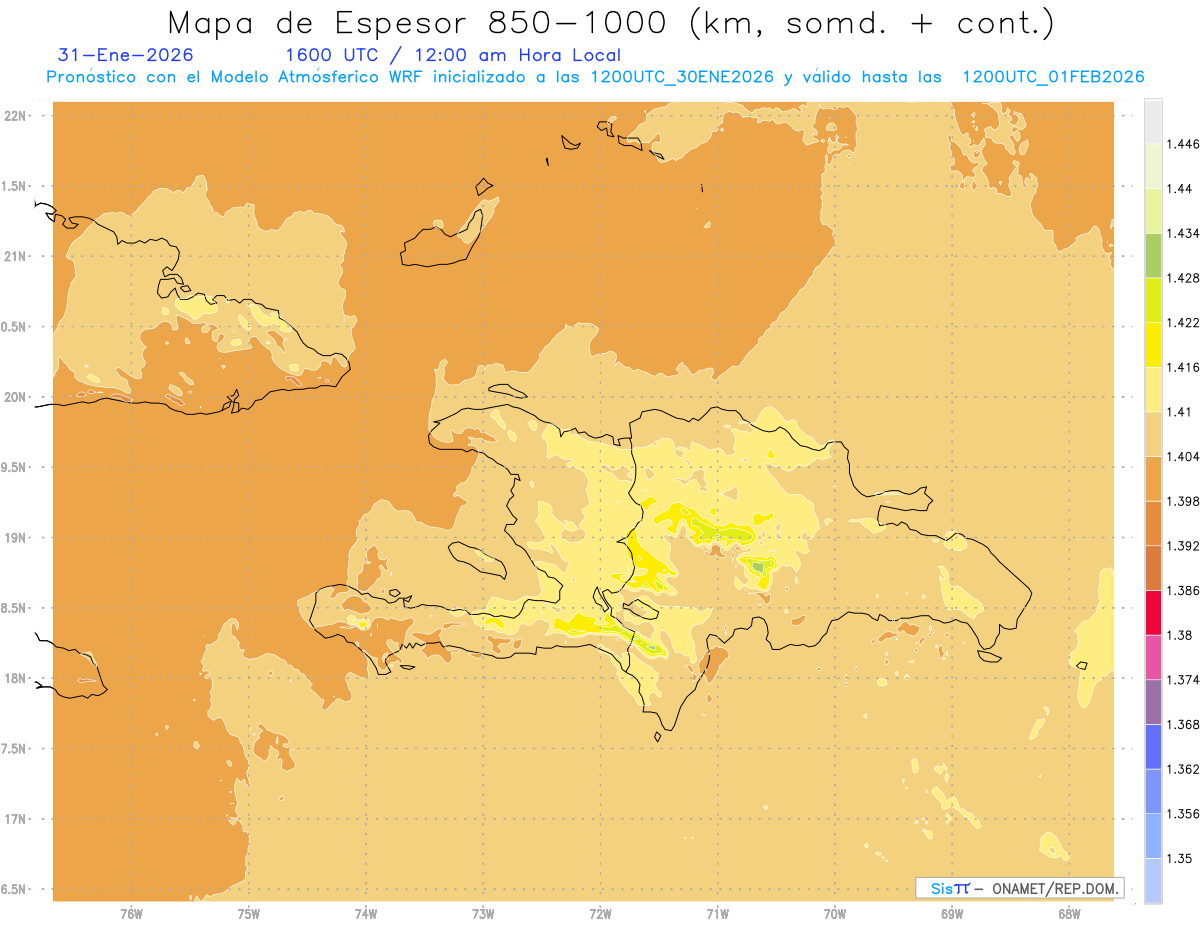Viewport: 1200px width, 927px height.
Task: Click the '74W' longitude label
Action: [366, 913]
